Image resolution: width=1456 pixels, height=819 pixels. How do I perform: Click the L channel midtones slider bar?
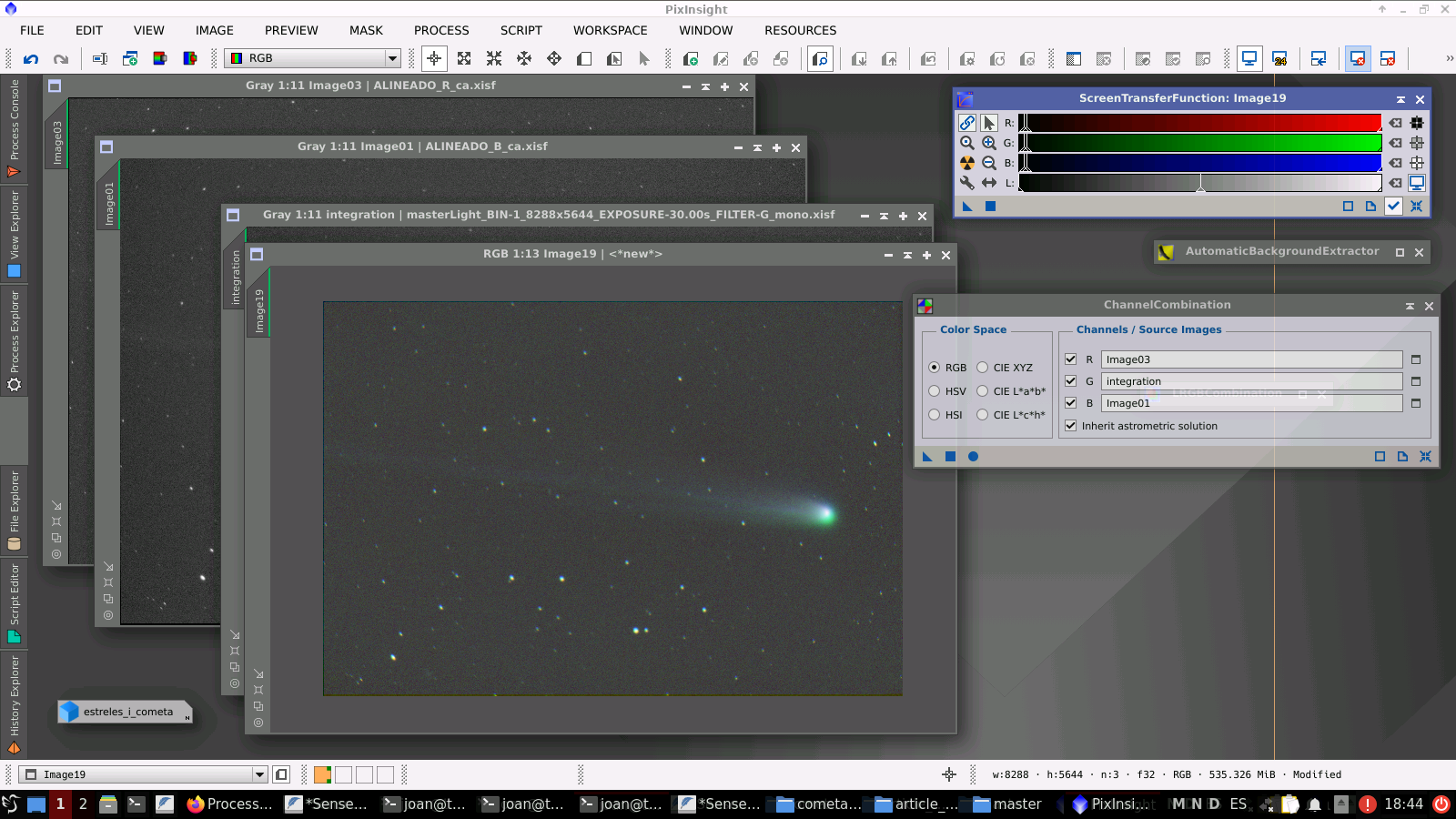tap(1200, 183)
